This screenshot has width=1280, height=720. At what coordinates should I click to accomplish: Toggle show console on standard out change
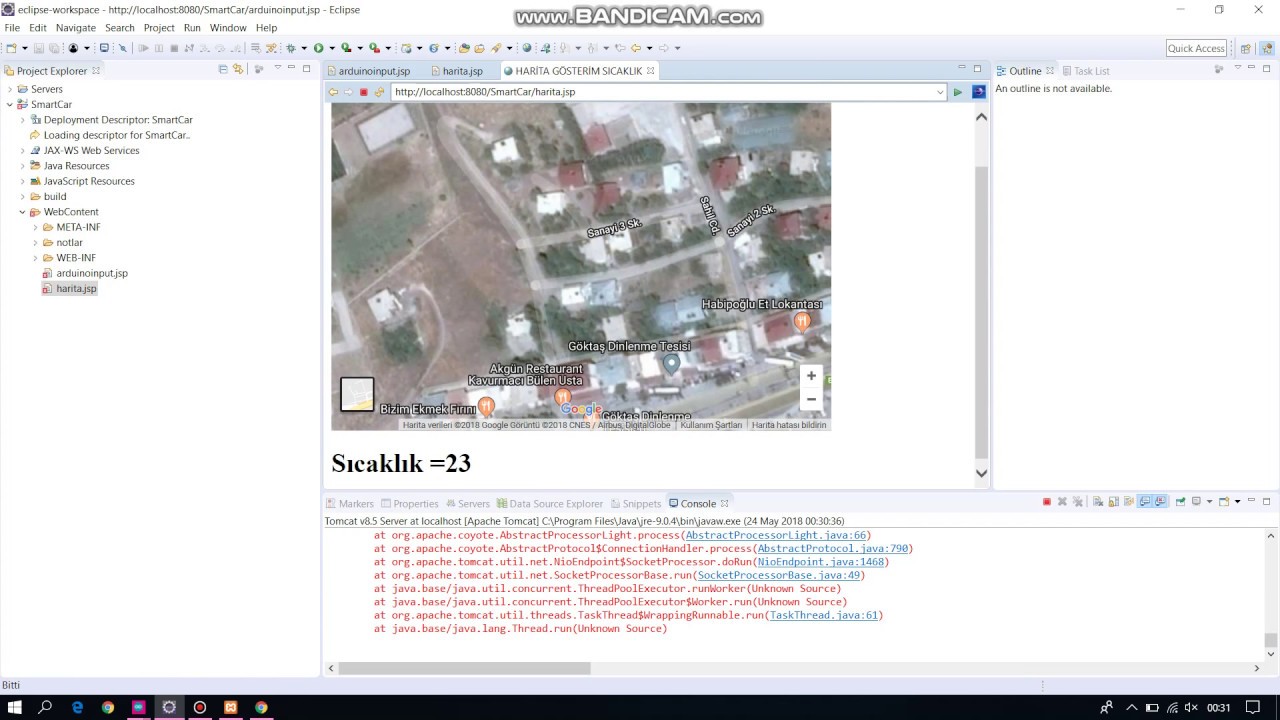[x=1145, y=502]
